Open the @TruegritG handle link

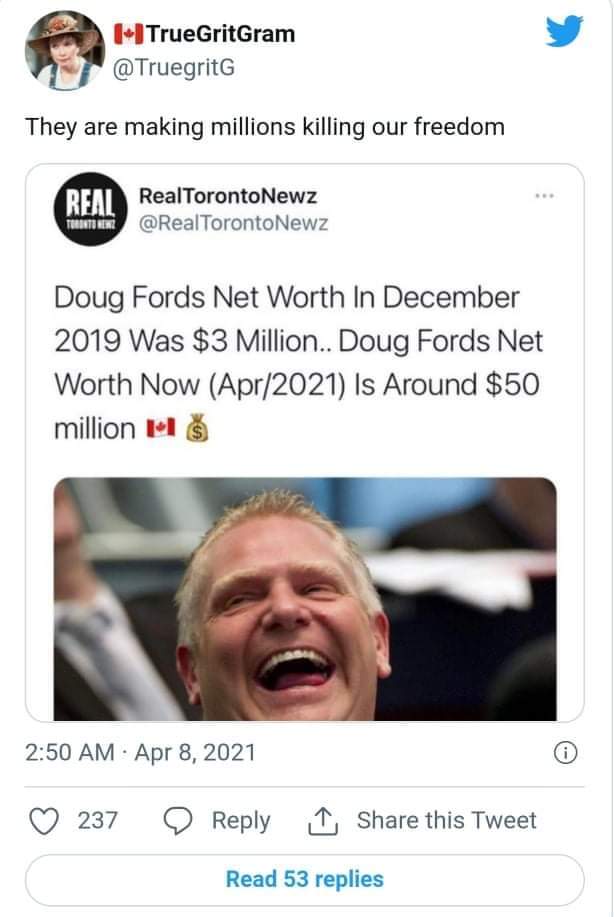[x=173, y=68]
